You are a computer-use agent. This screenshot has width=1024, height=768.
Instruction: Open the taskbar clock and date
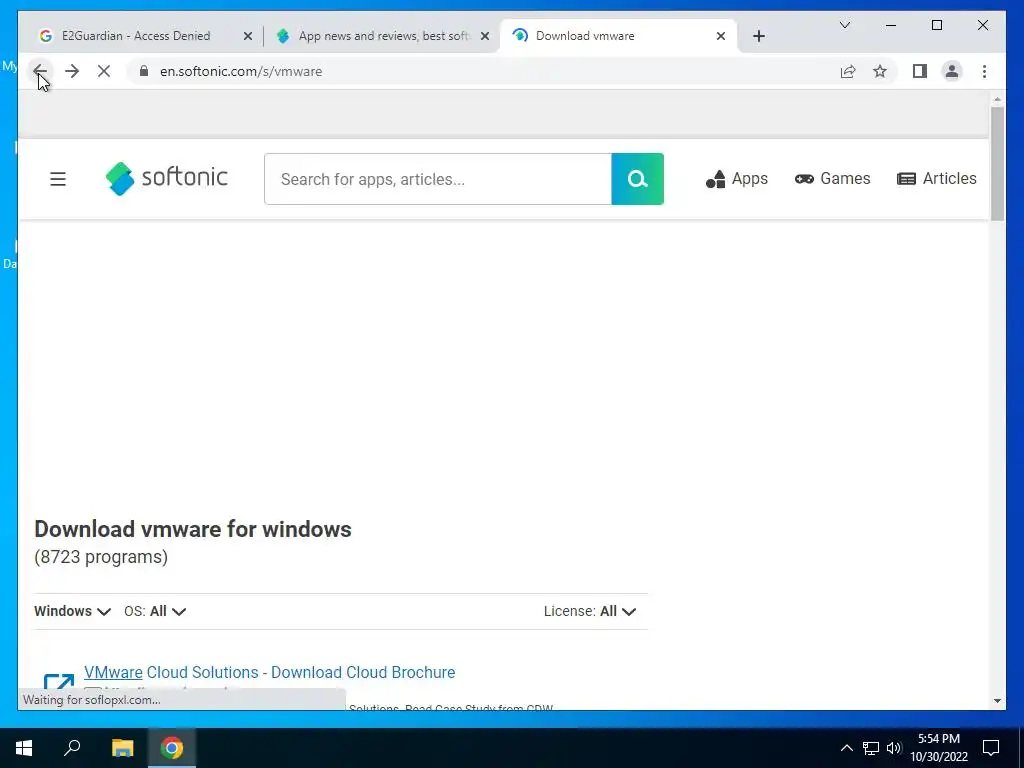[x=938, y=748]
